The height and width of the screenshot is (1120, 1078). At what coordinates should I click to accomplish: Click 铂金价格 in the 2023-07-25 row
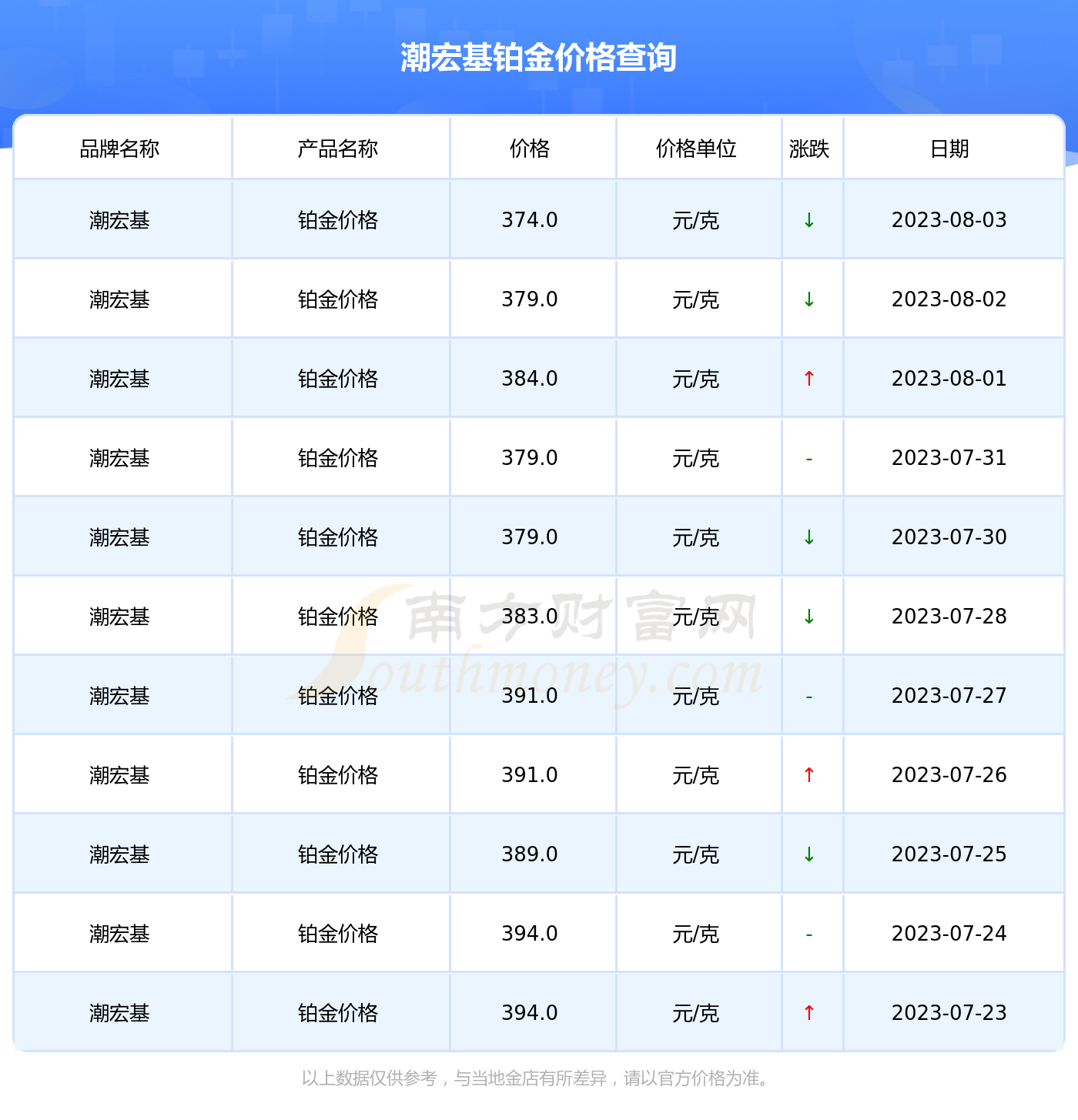(338, 855)
